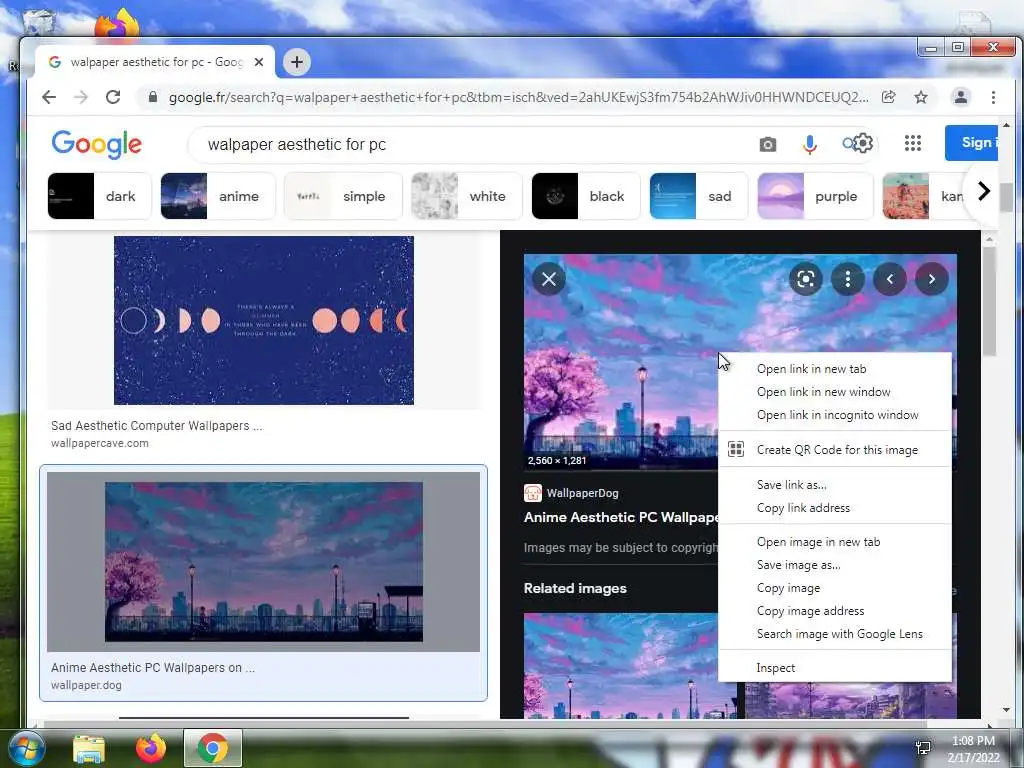Launch Firefox from the taskbar
Viewport: 1024px width, 768px height.
(x=151, y=748)
